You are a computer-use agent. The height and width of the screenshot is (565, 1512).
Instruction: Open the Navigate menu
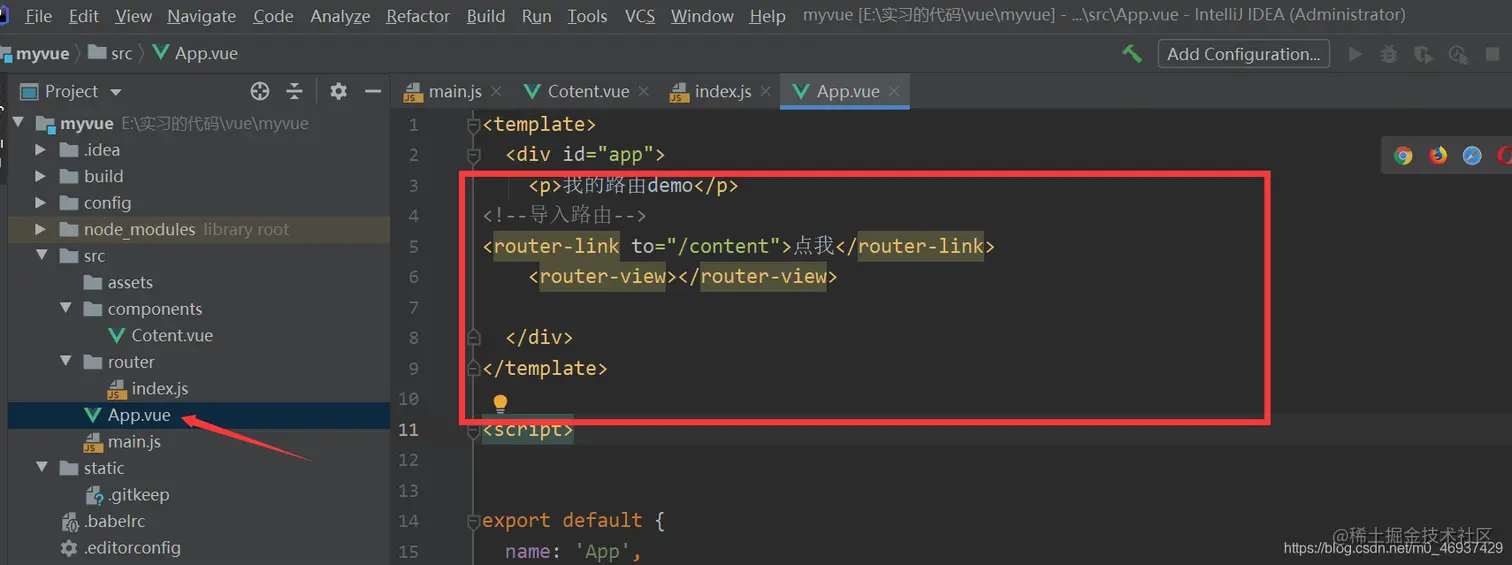click(202, 16)
